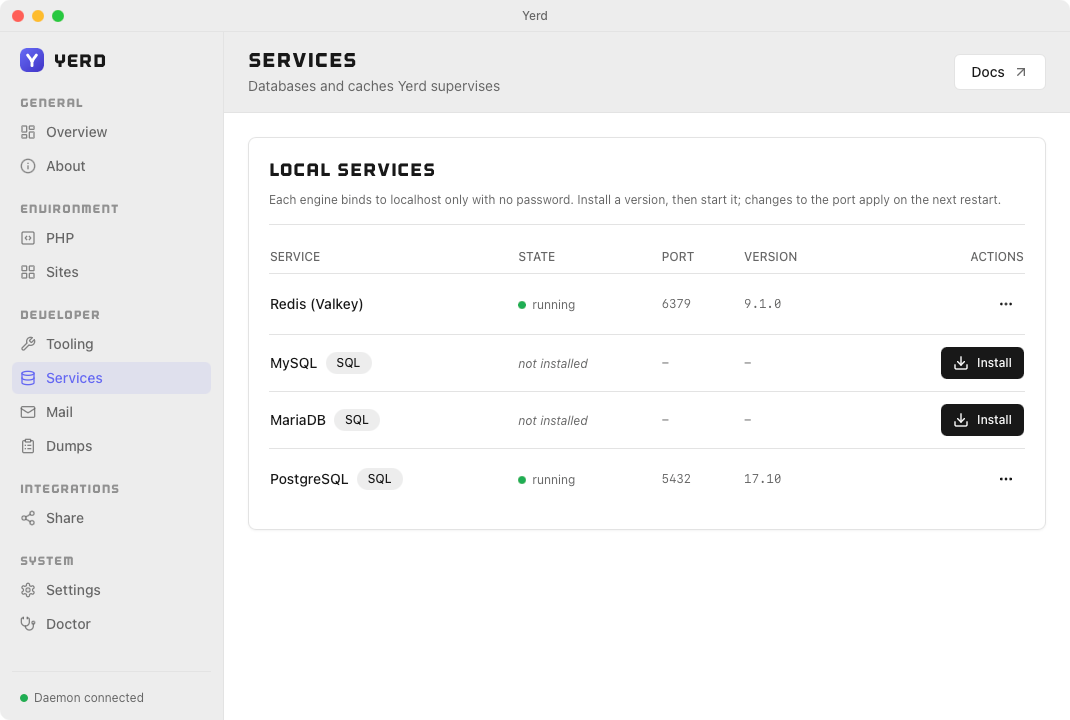The image size is (1070, 720).
Task: Open the Docs link
Action: (1000, 72)
